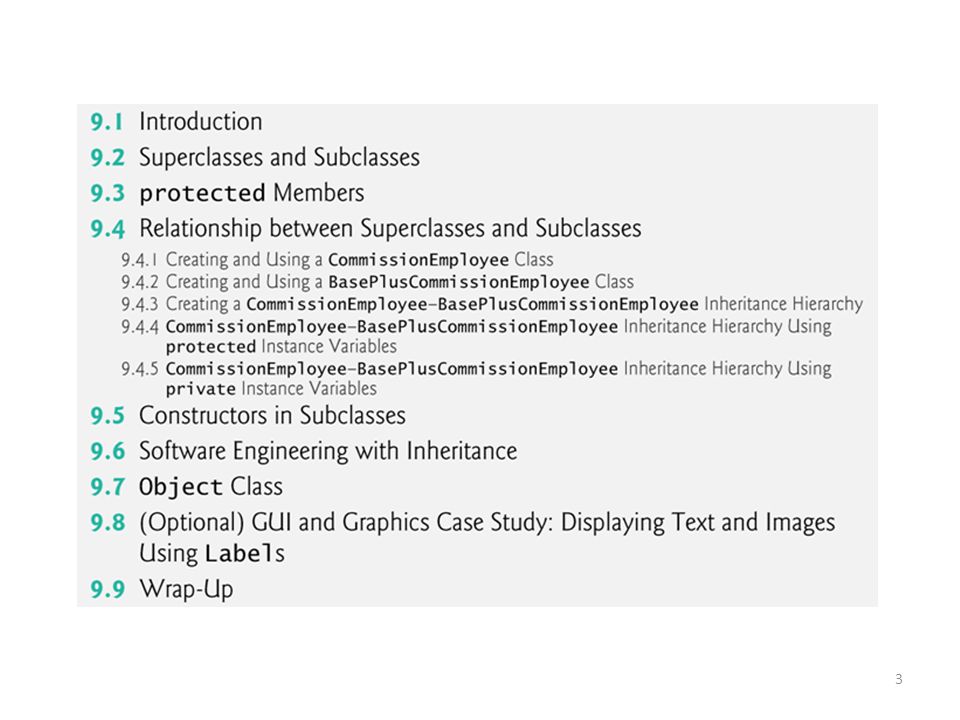This screenshot has width=960, height=720.
Task: Click subsection 9.4.4 using protected Instance Variables
Action: click(x=476, y=336)
